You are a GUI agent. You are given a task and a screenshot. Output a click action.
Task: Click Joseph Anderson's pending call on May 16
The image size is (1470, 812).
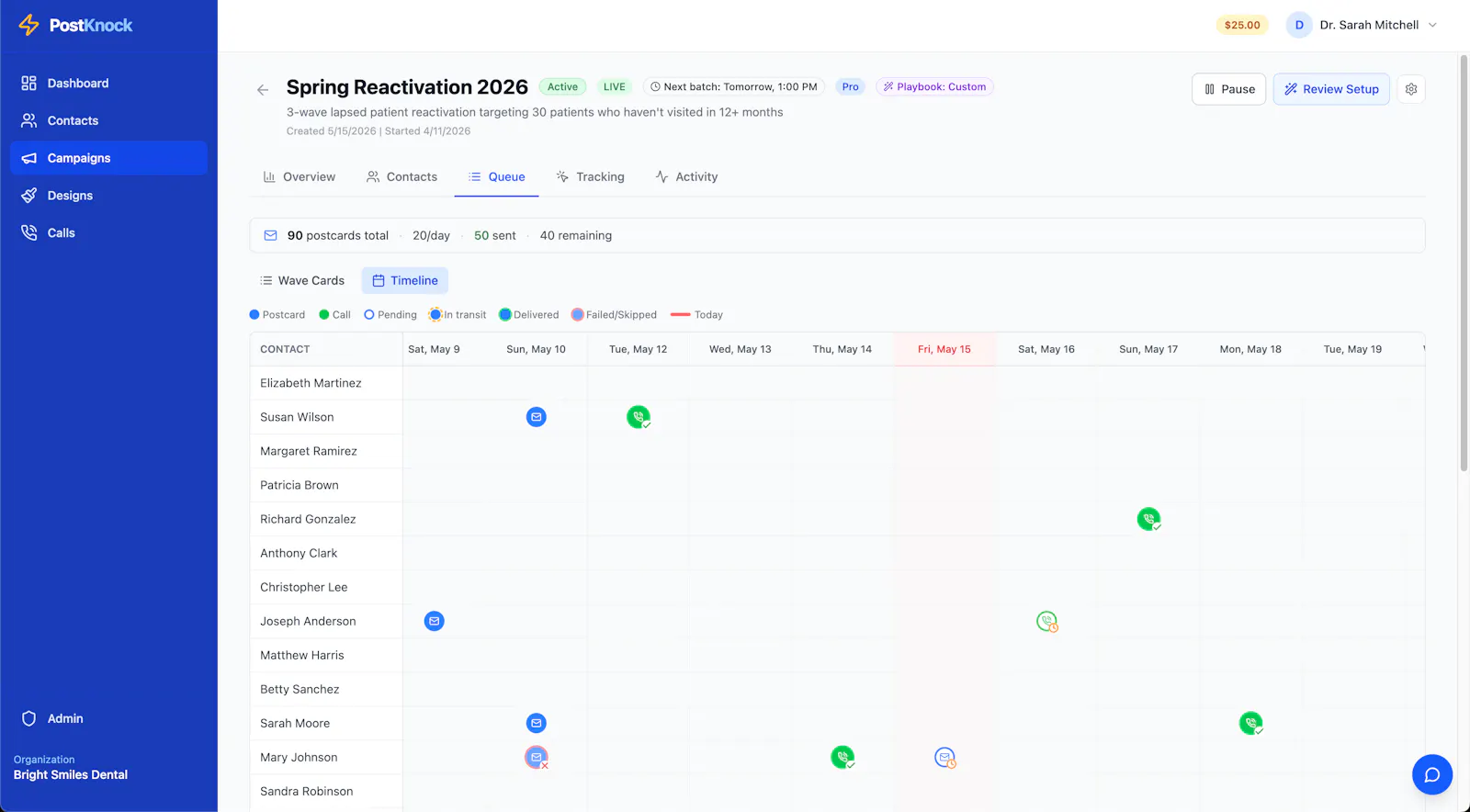click(x=1046, y=621)
